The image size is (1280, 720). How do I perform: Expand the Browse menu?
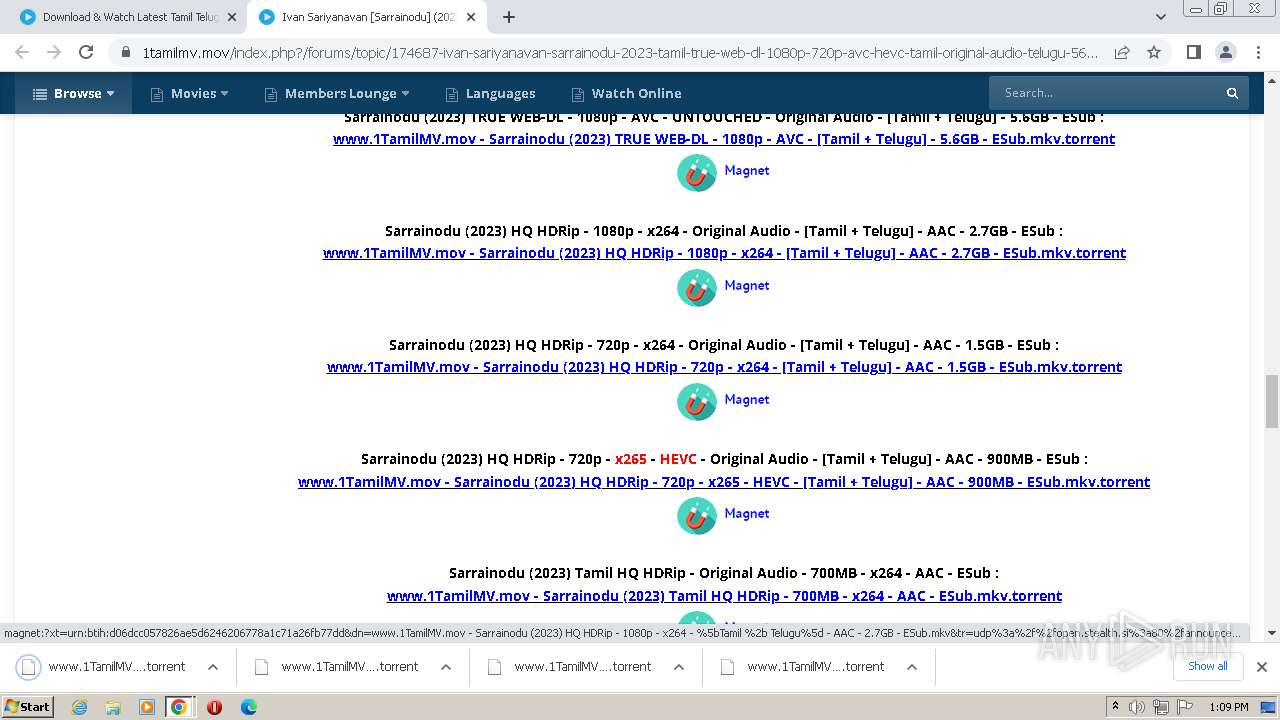point(73,93)
